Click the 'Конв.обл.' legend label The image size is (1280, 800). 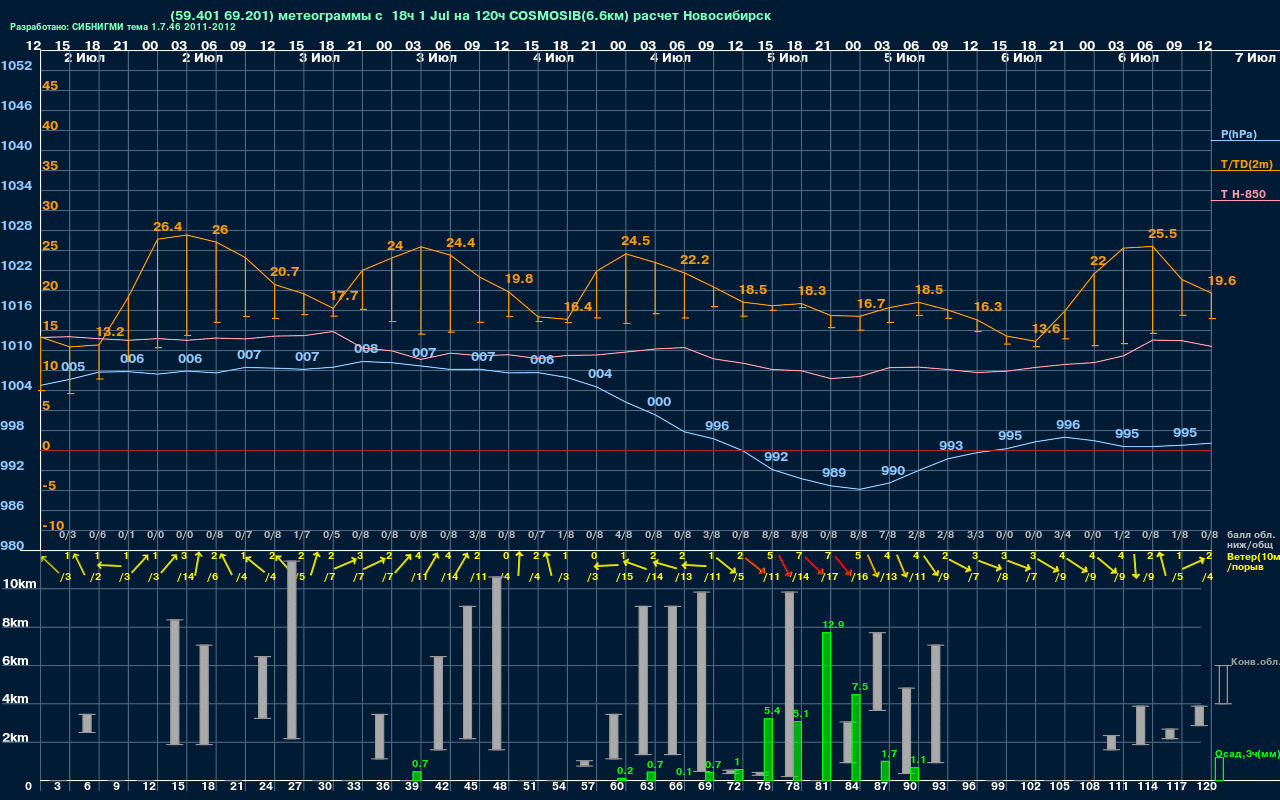[1254, 662]
